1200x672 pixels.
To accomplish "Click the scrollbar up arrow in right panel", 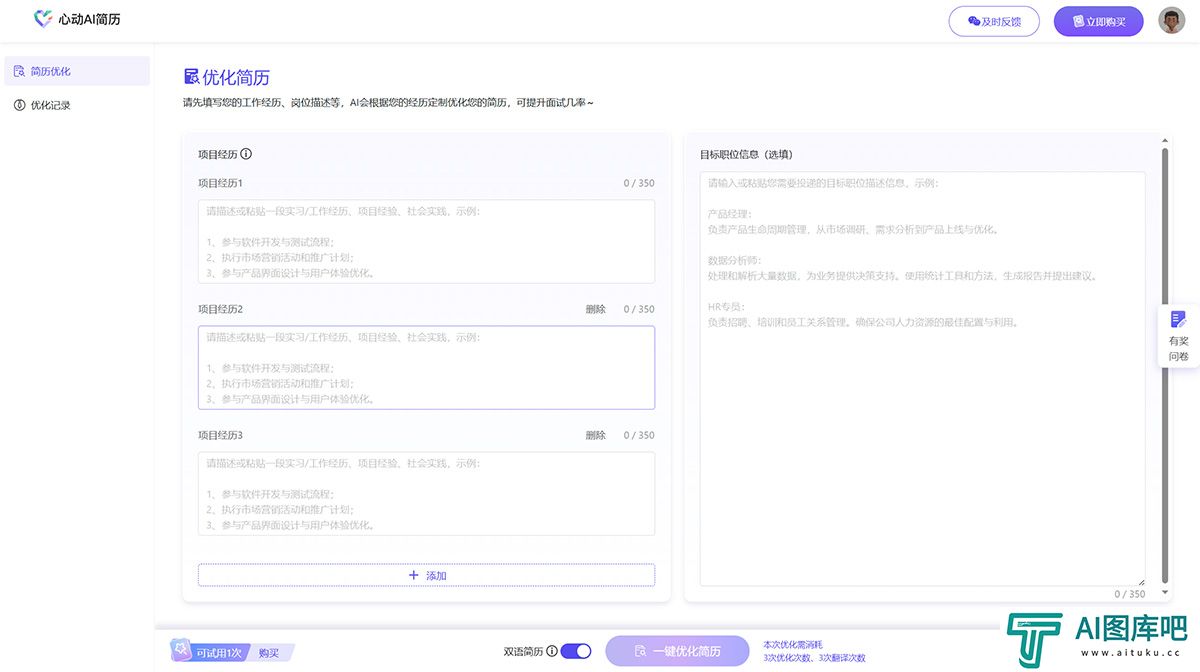I will [1164, 141].
